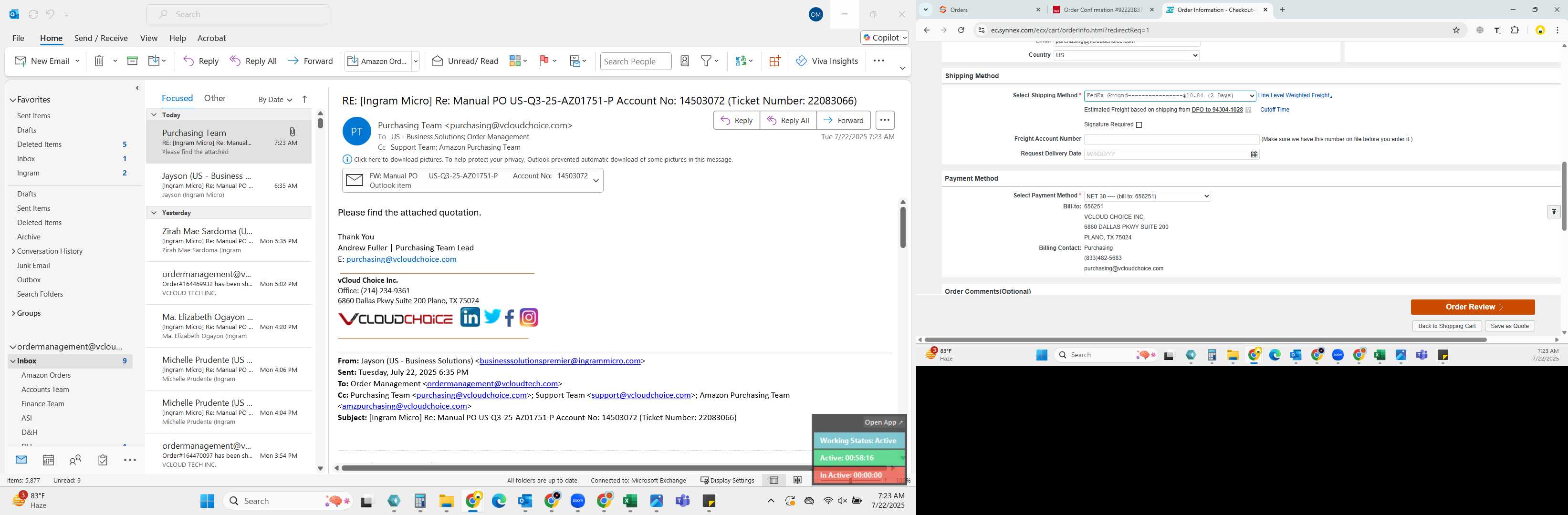Open the By Date sort dropdown
Viewport: 1568px width, 515px height.
[275, 100]
